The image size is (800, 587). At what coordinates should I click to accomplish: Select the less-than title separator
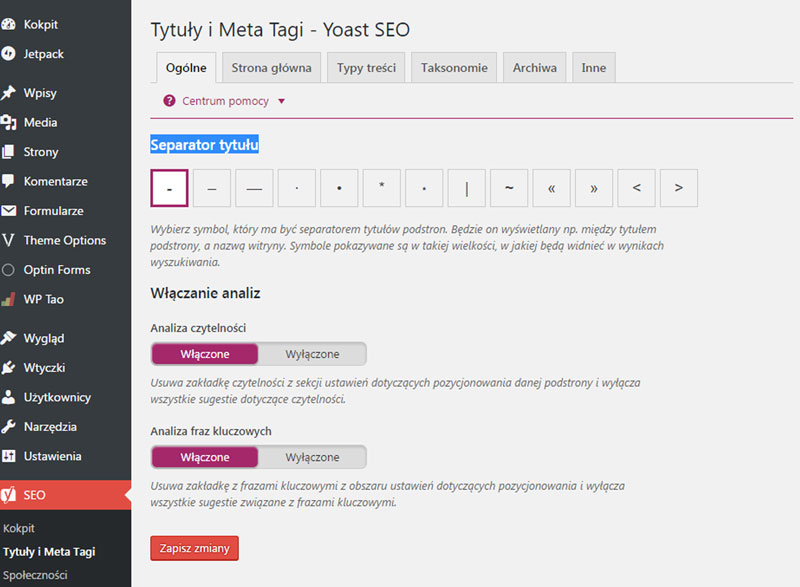636,188
